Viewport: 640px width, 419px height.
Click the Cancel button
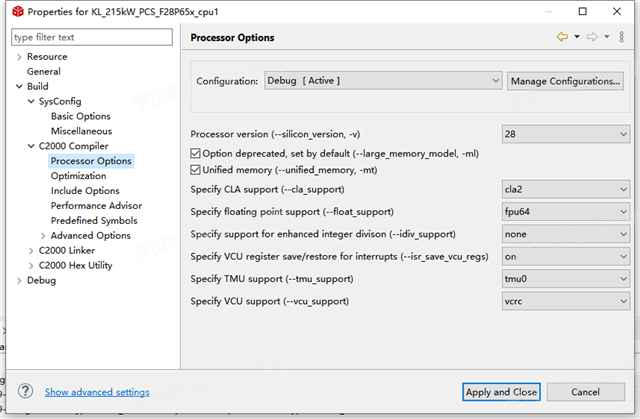(586, 392)
